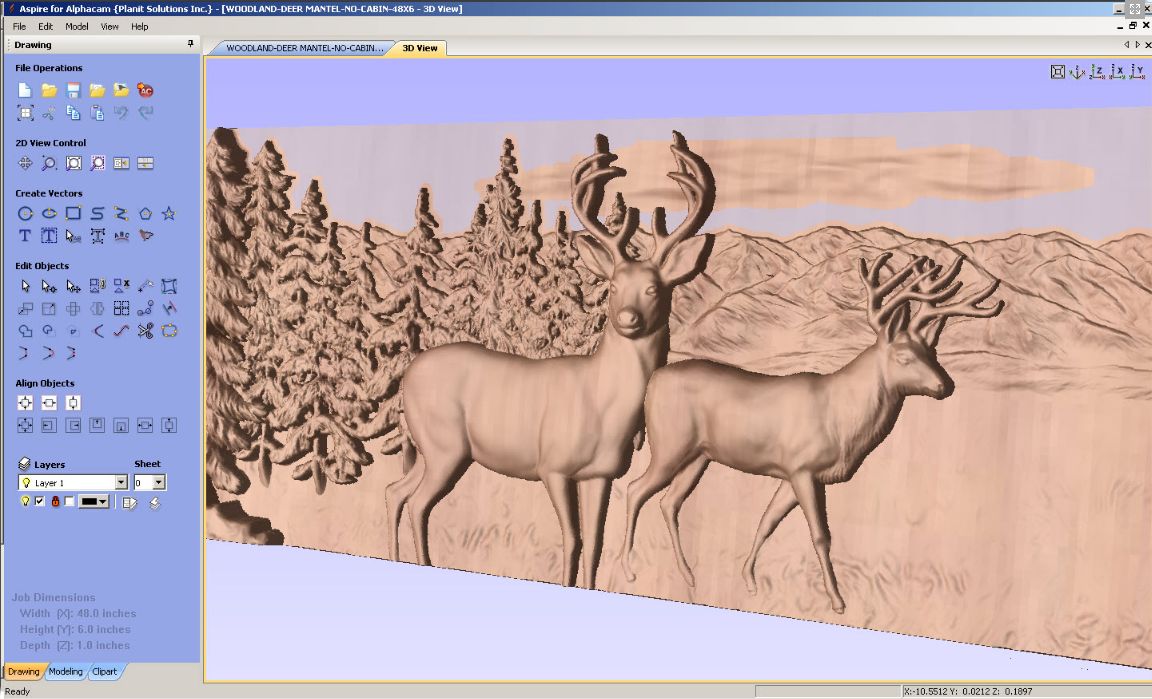Click the Import vectors folder icon
The image size is (1152, 699).
tap(97, 90)
